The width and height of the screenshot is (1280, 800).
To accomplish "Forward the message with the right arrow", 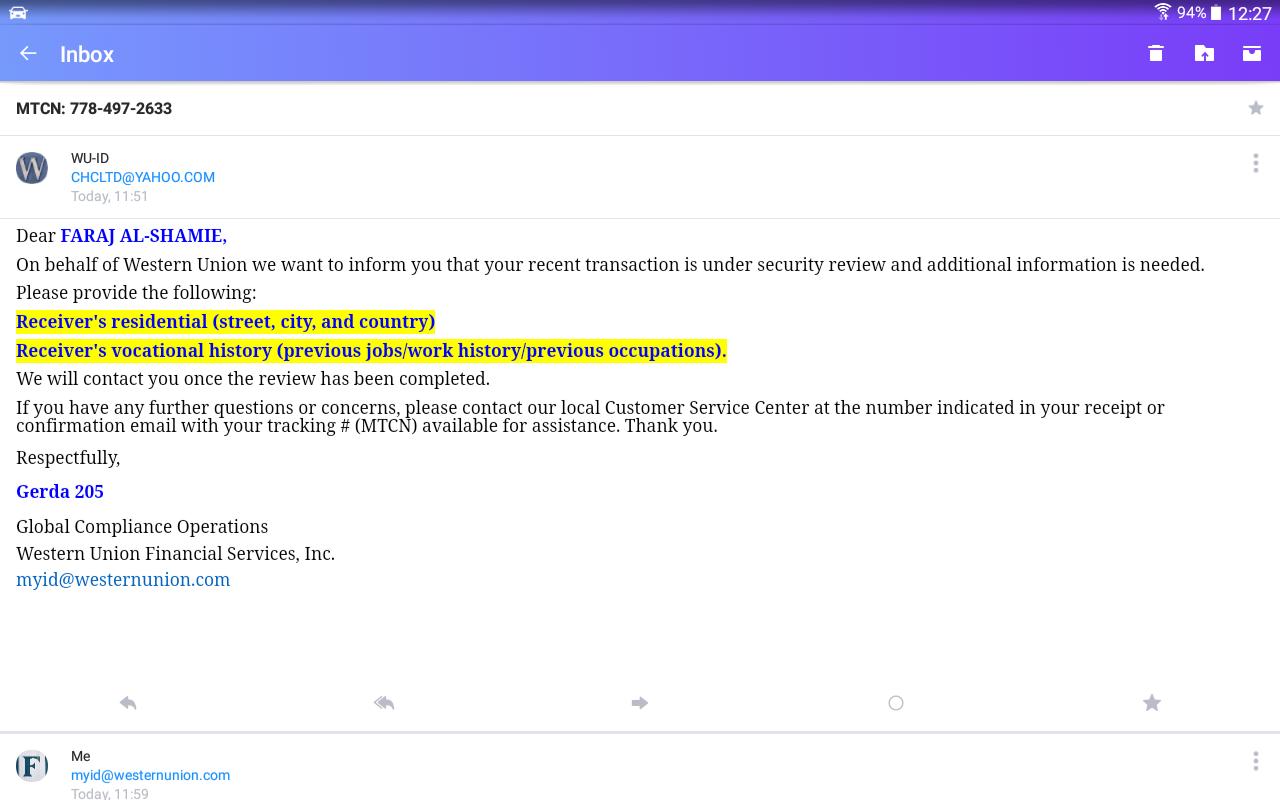I will click(640, 703).
